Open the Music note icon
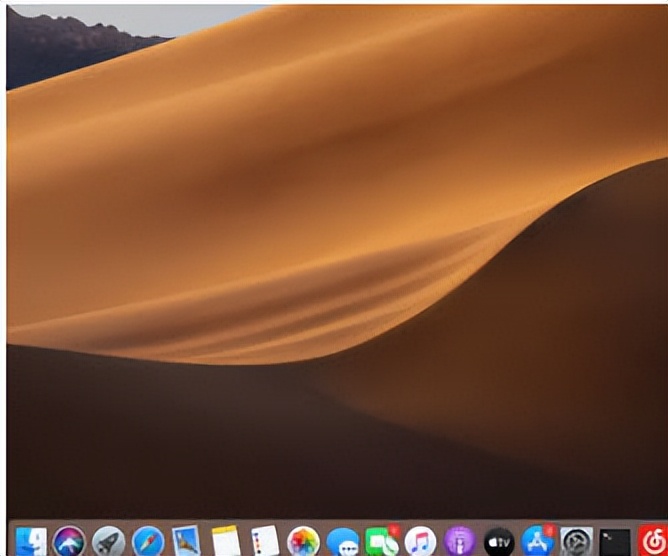 tap(420, 542)
